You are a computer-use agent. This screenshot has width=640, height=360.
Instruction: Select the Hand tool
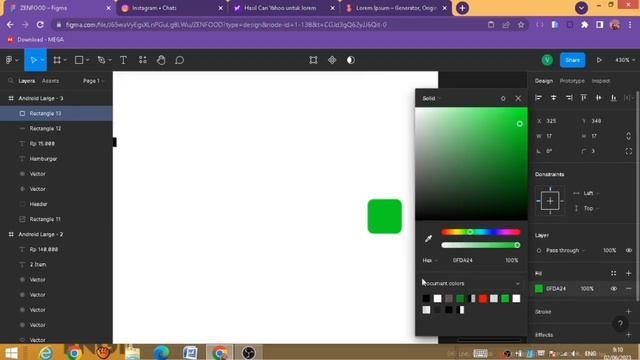click(161, 60)
